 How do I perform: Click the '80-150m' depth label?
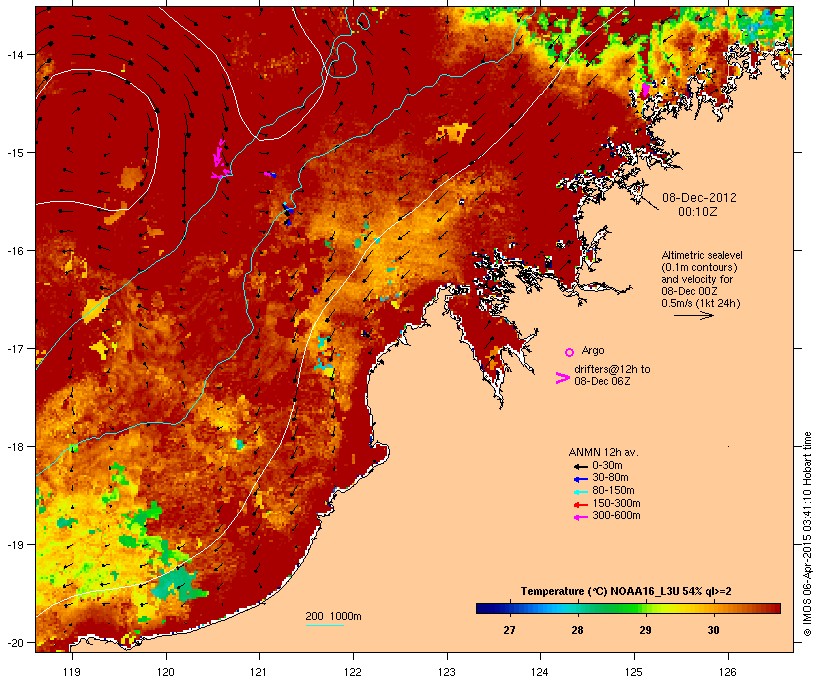(x=613, y=491)
